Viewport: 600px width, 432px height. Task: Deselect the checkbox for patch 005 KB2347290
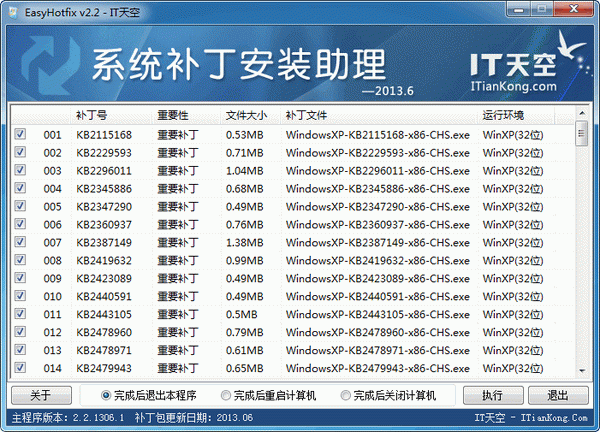20,206
